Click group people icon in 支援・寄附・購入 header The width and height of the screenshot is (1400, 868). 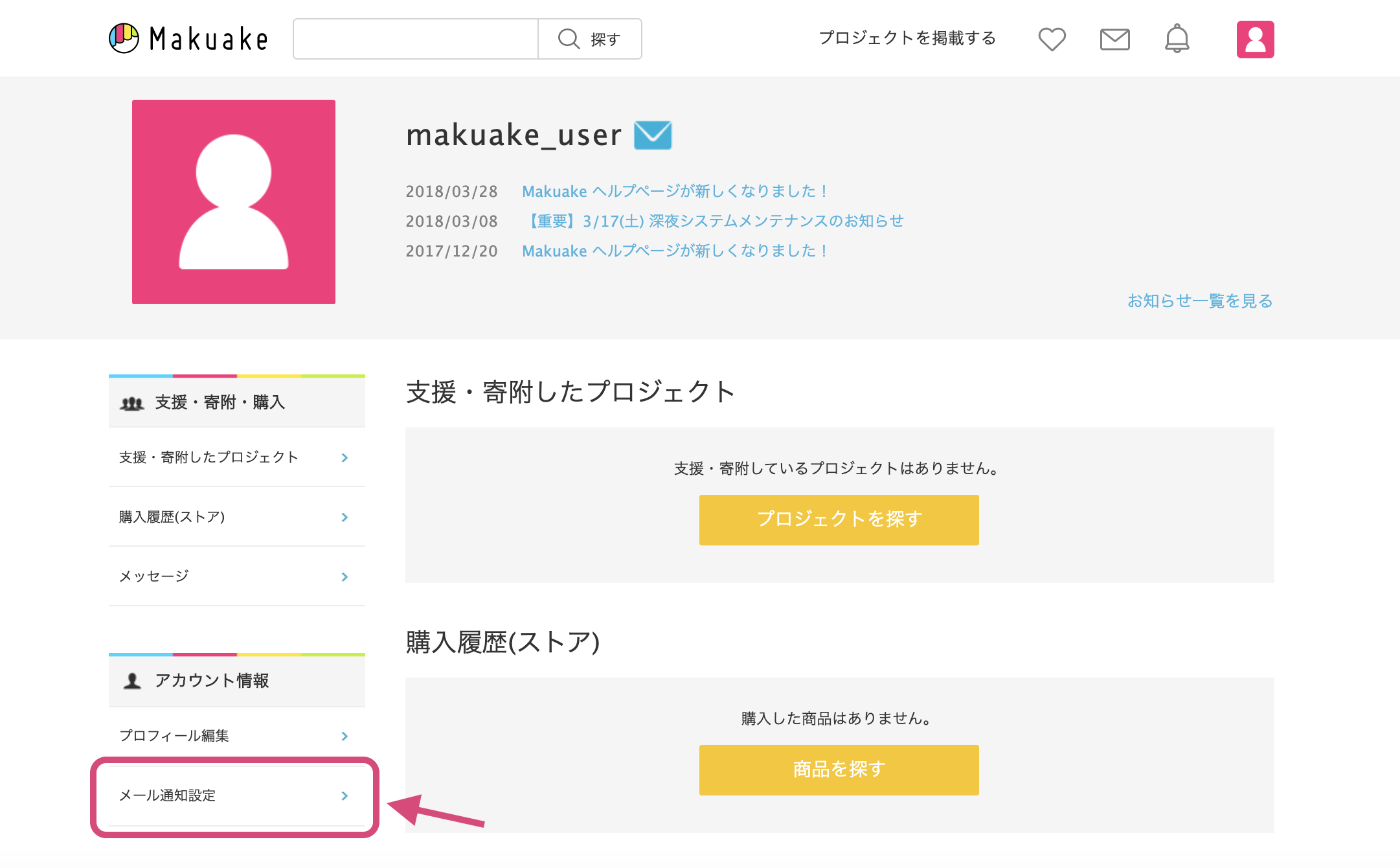[132, 404]
